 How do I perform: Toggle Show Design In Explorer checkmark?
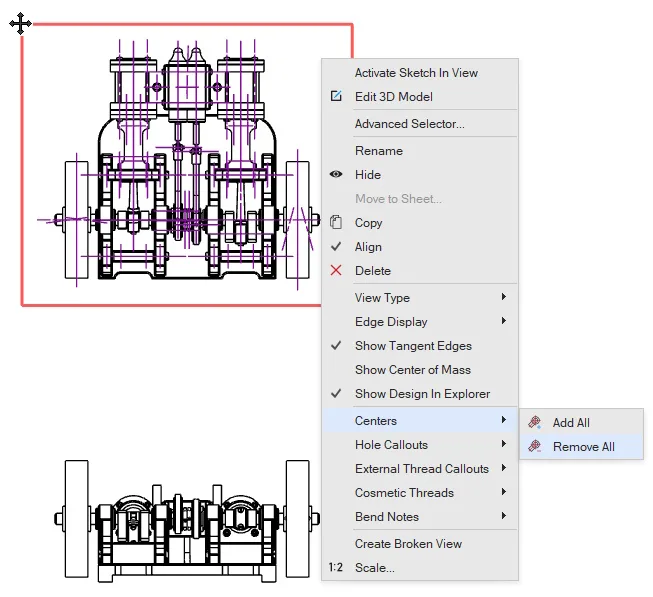click(x=336, y=393)
